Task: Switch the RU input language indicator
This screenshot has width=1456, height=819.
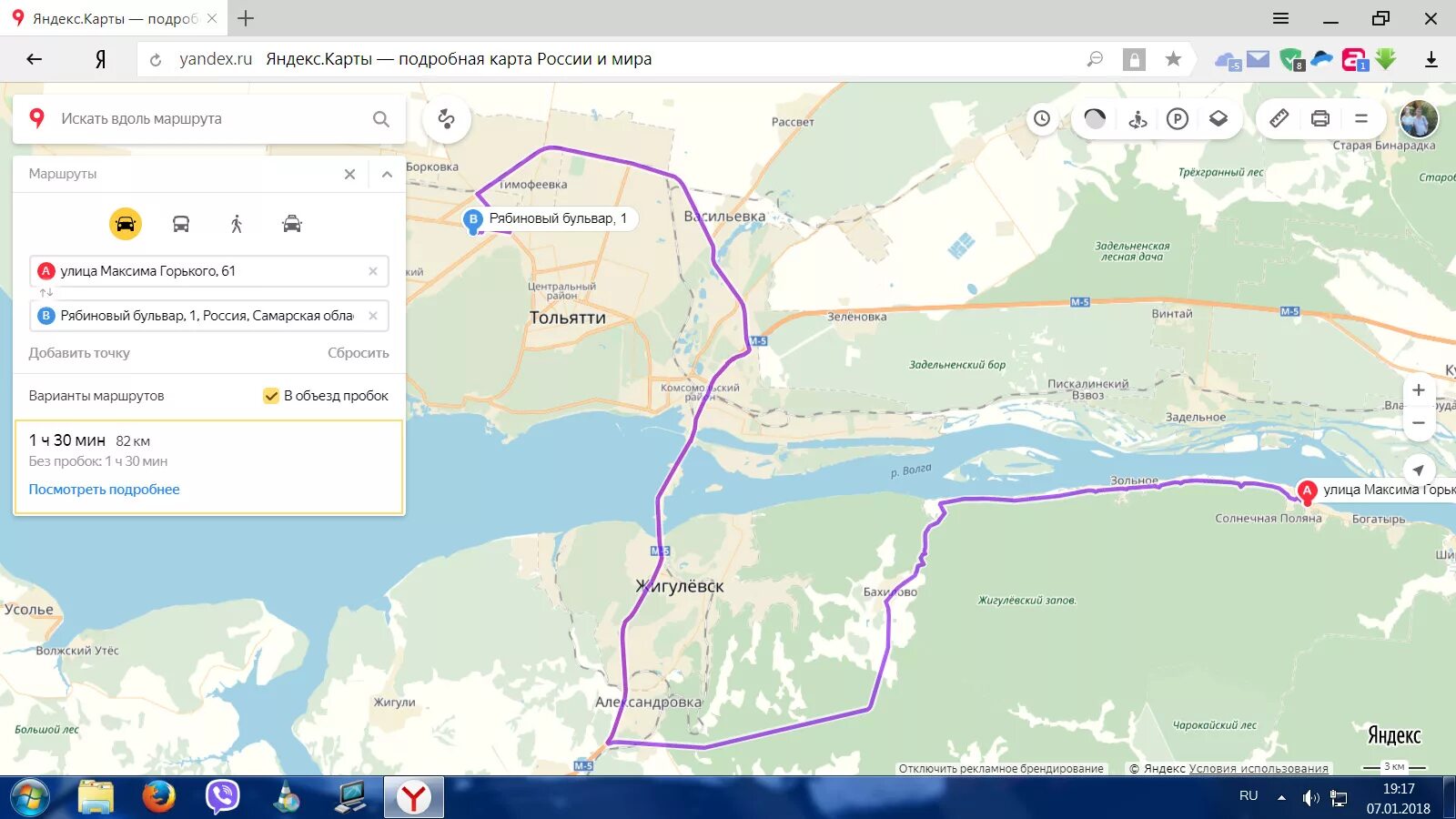Action: 1249,795
